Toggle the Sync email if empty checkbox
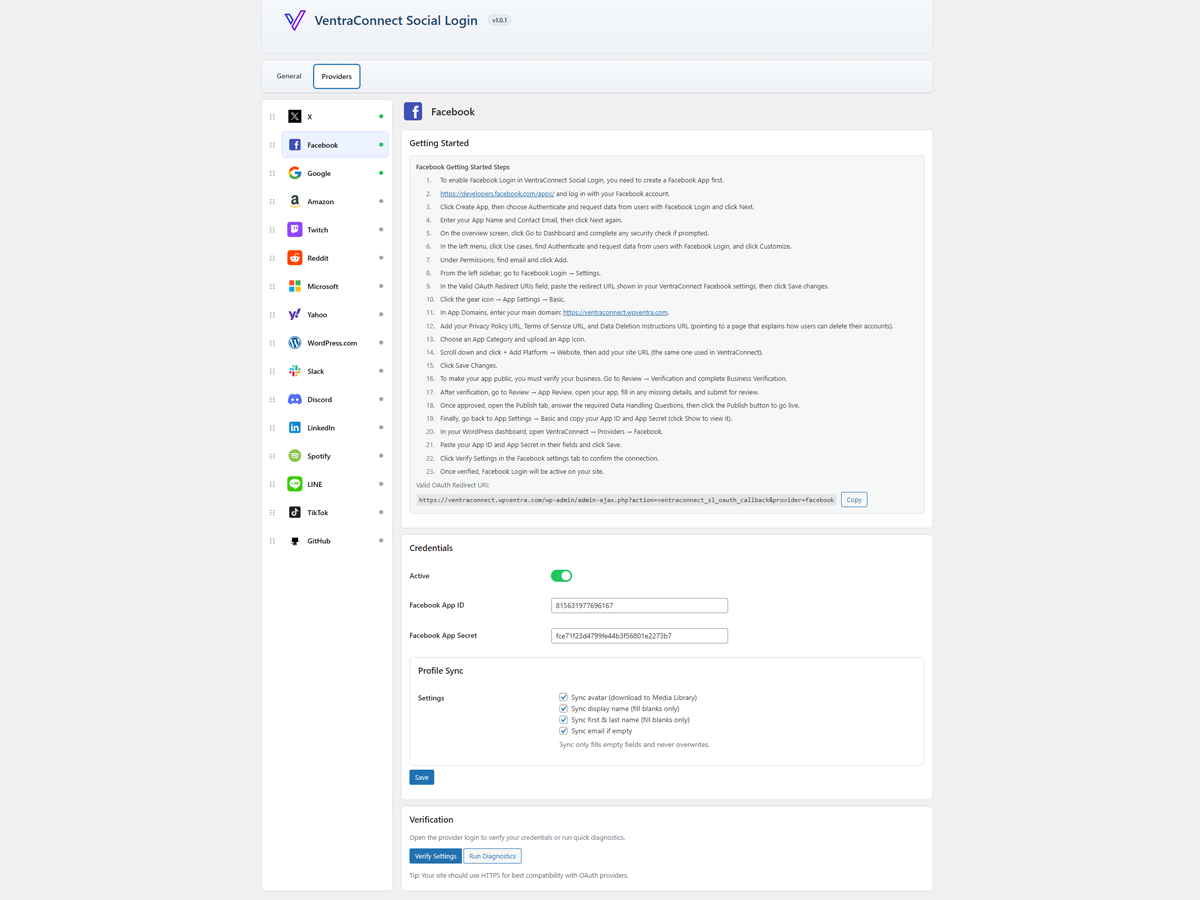The image size is (1200, 900). pos(564,730)
